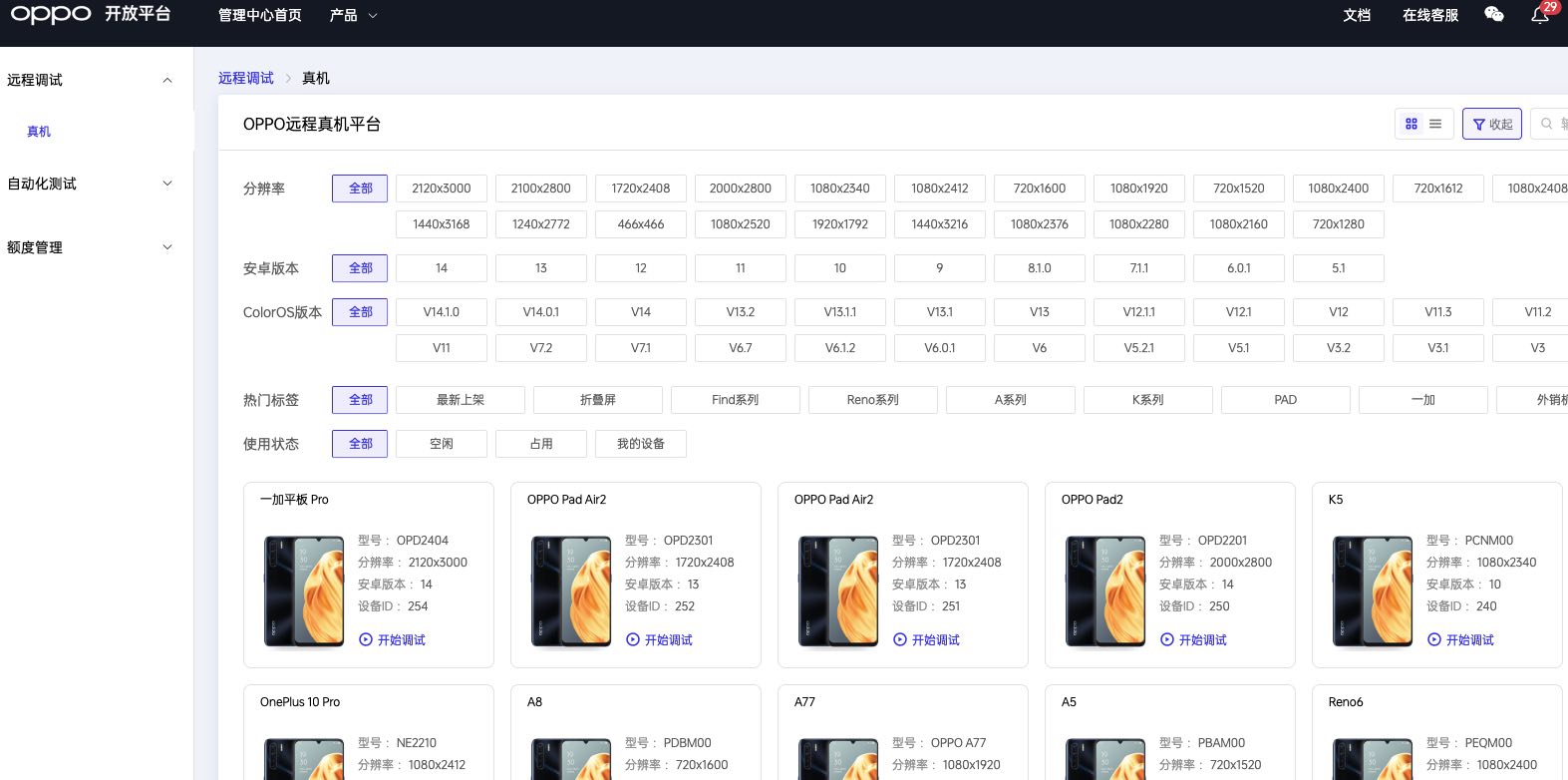Click play icon for device ID 252

[x=633, y=639]
